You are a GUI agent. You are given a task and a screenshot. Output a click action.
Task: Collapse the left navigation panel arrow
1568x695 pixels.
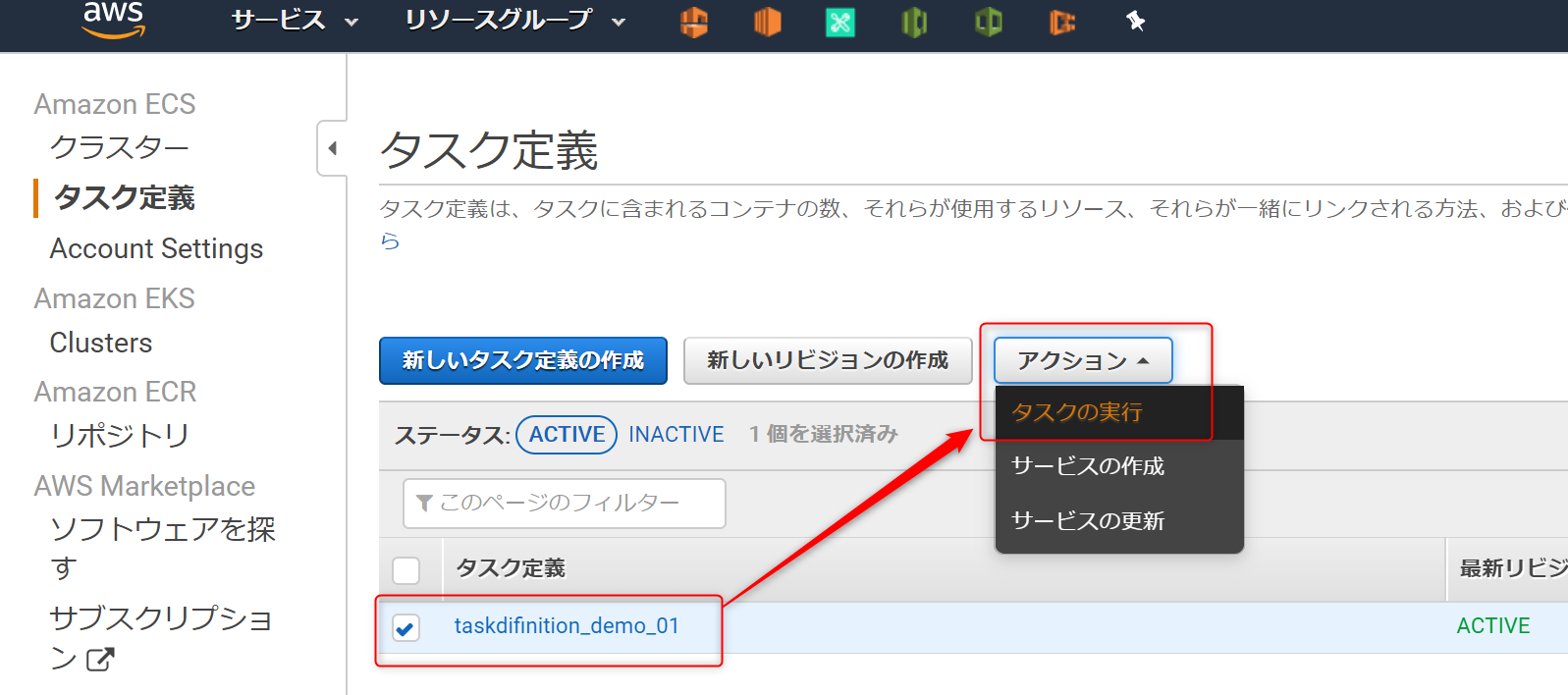[x=333, y=148]
